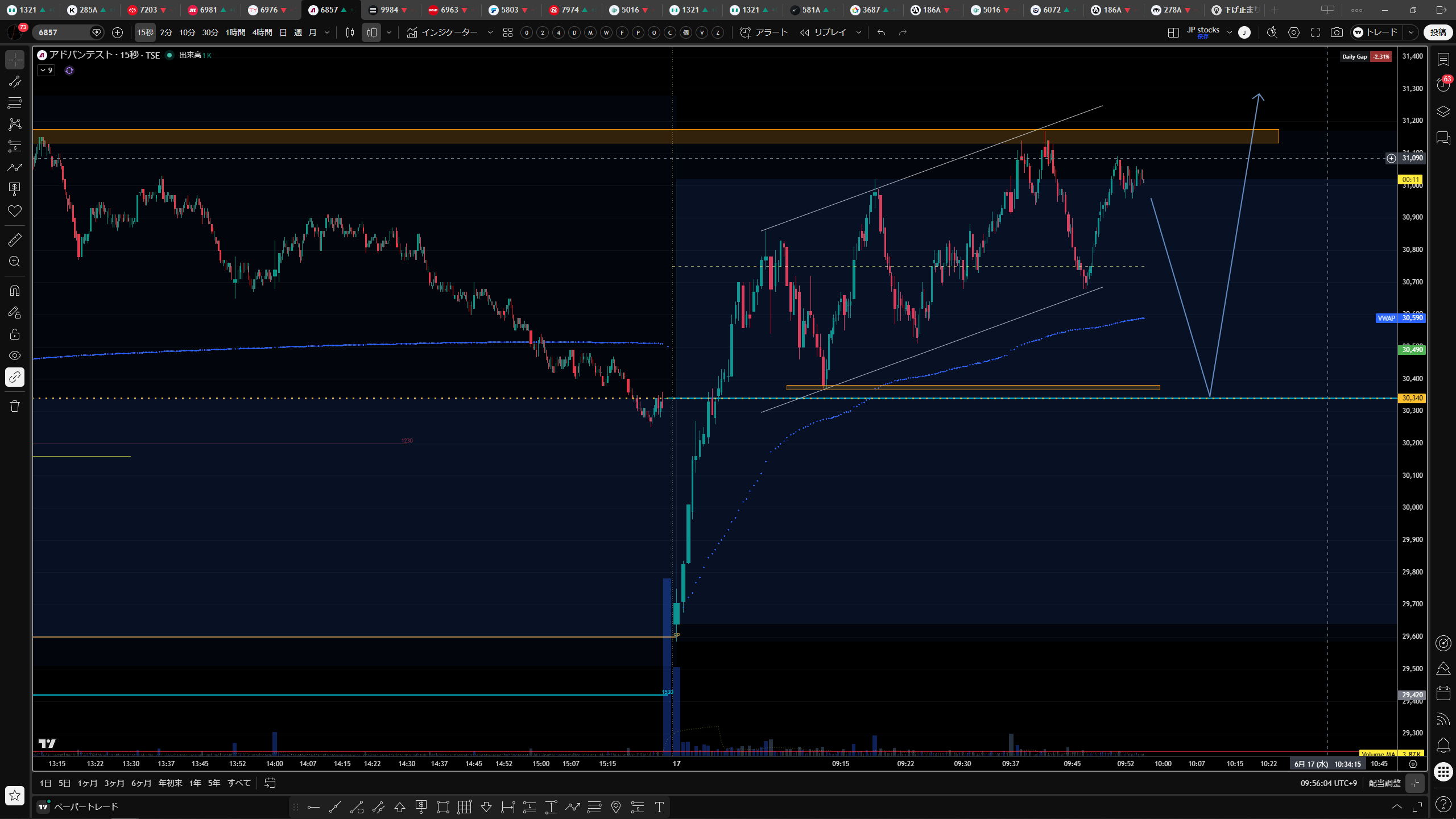Toggle the 'D' circle button in top toolbar
The image size is (1456, 819).
tap(574, 33)
